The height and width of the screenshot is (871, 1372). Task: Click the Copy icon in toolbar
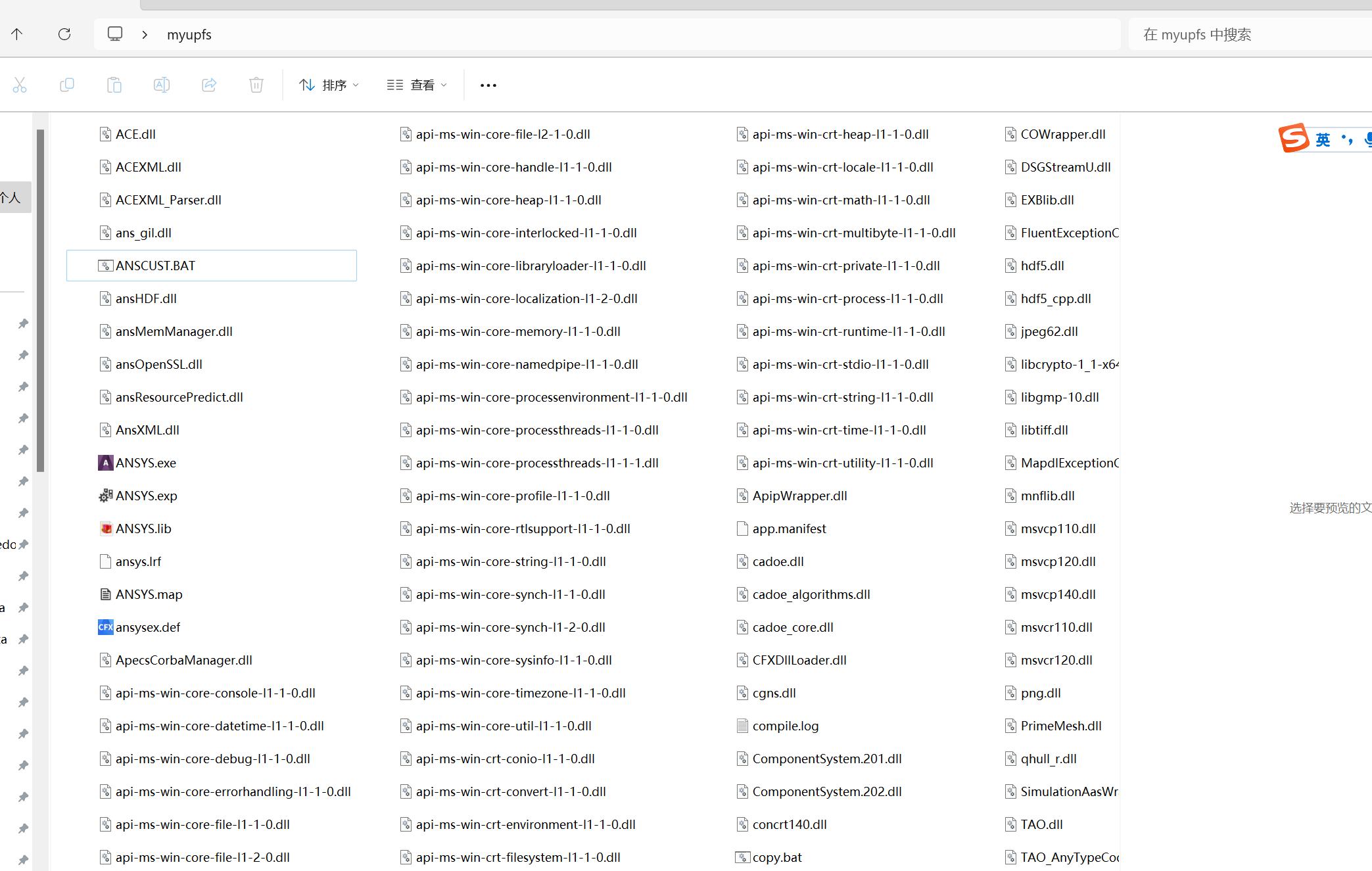tap(67, 85)
